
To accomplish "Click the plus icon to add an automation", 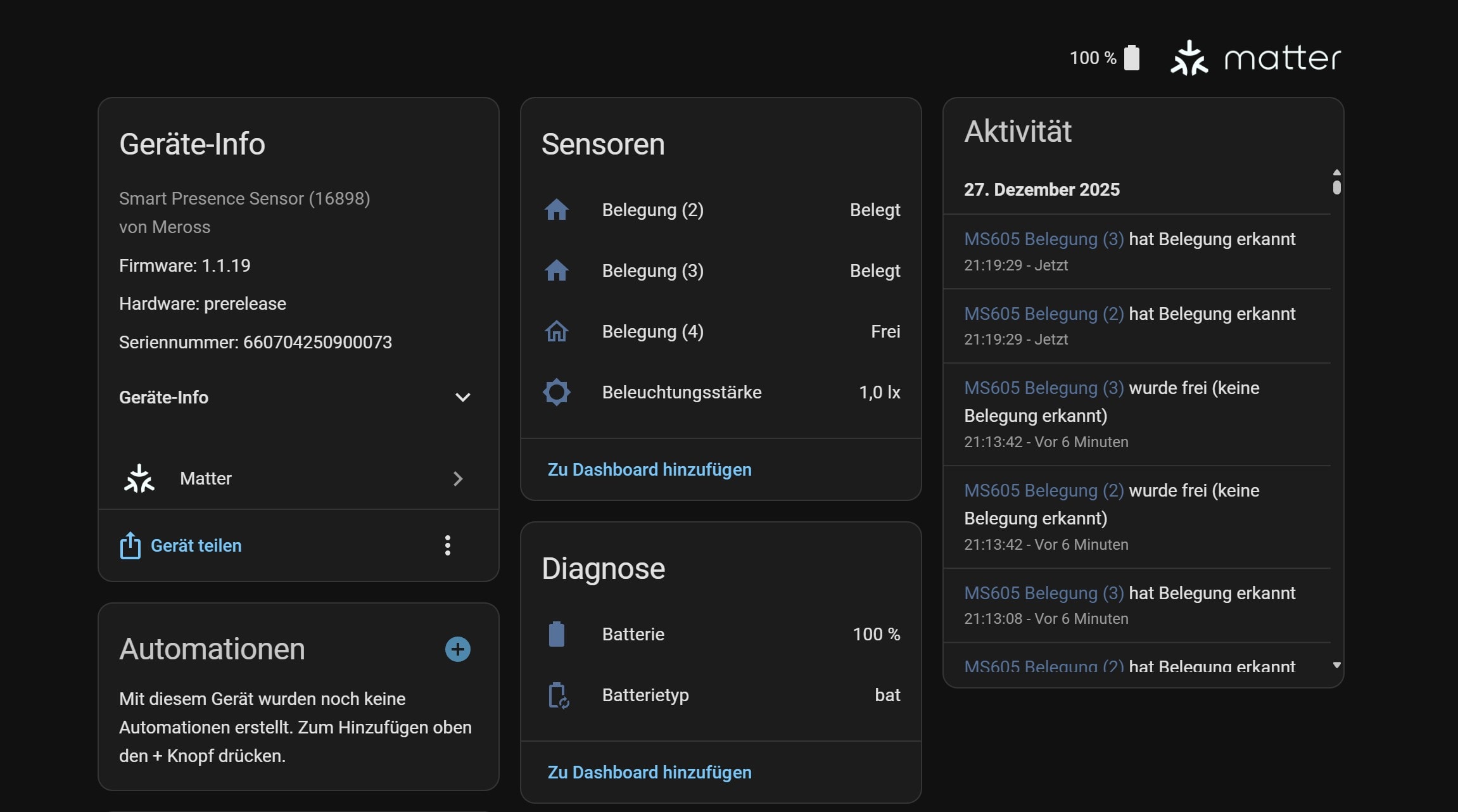I will [x=457, y=649].
